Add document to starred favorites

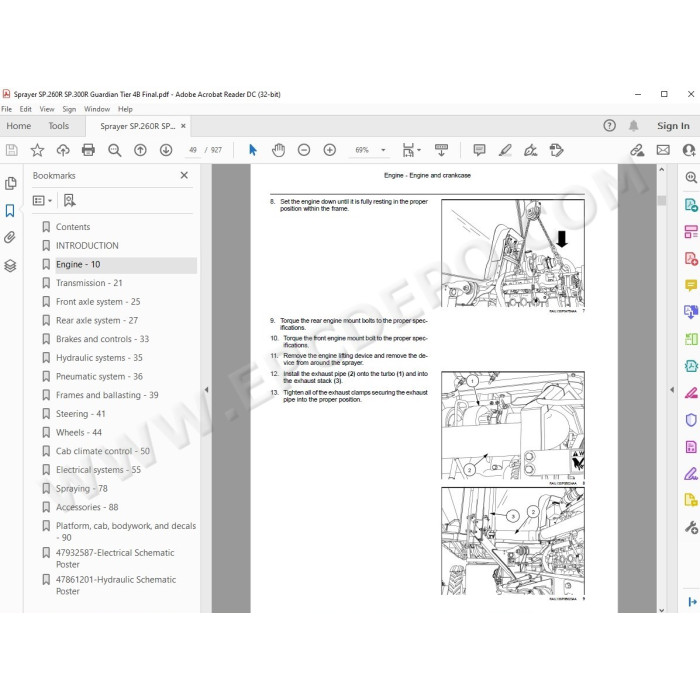37,150
